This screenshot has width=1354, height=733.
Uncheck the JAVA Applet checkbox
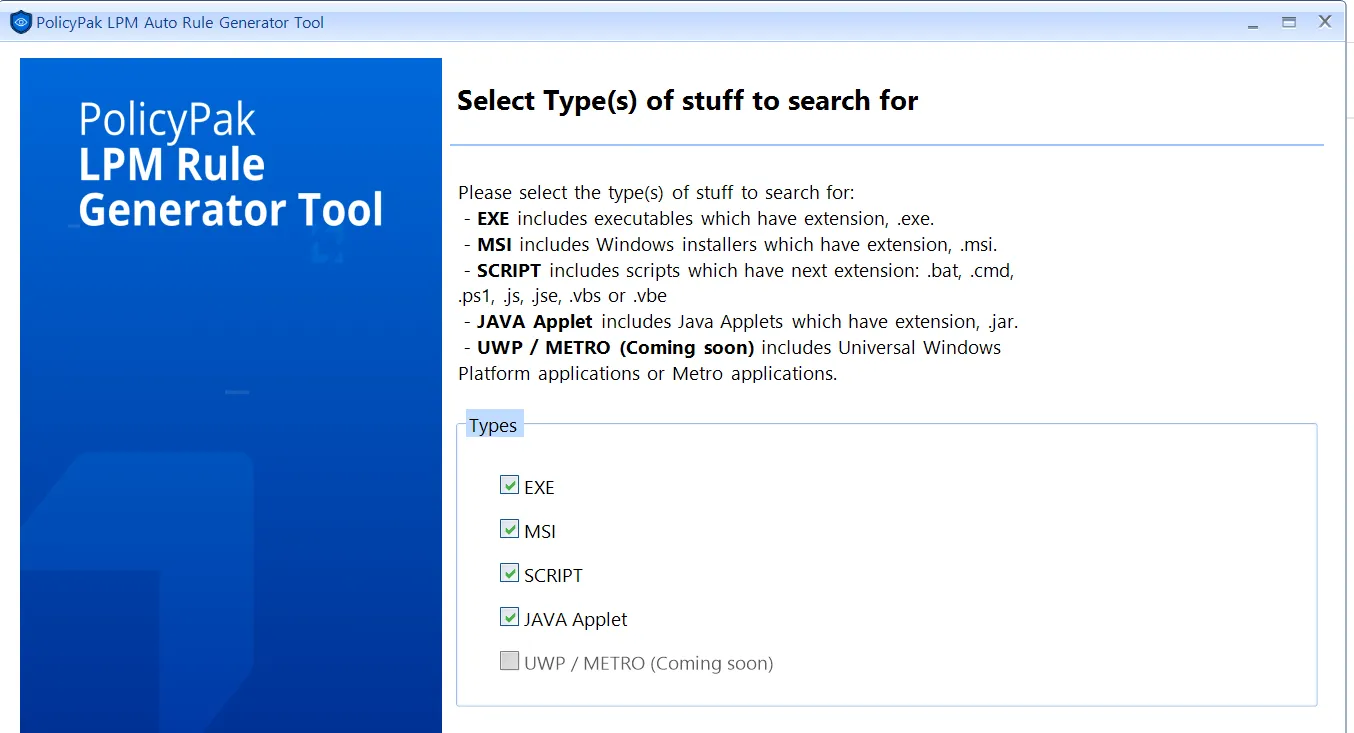(510, 617)
